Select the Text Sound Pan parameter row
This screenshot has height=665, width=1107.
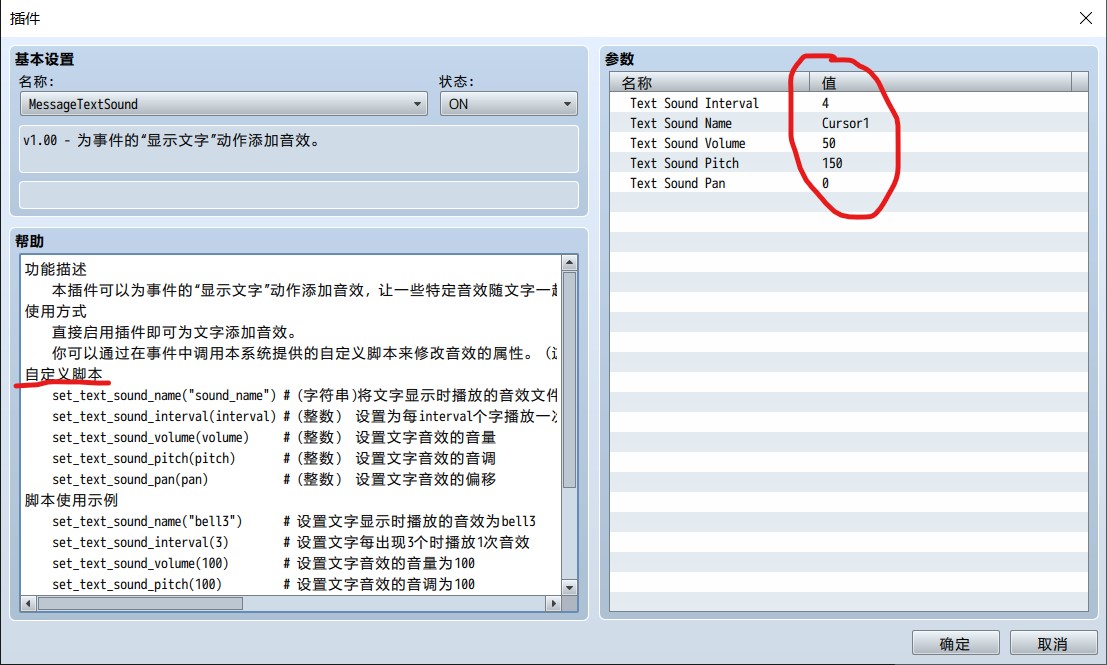pos(849,183)
